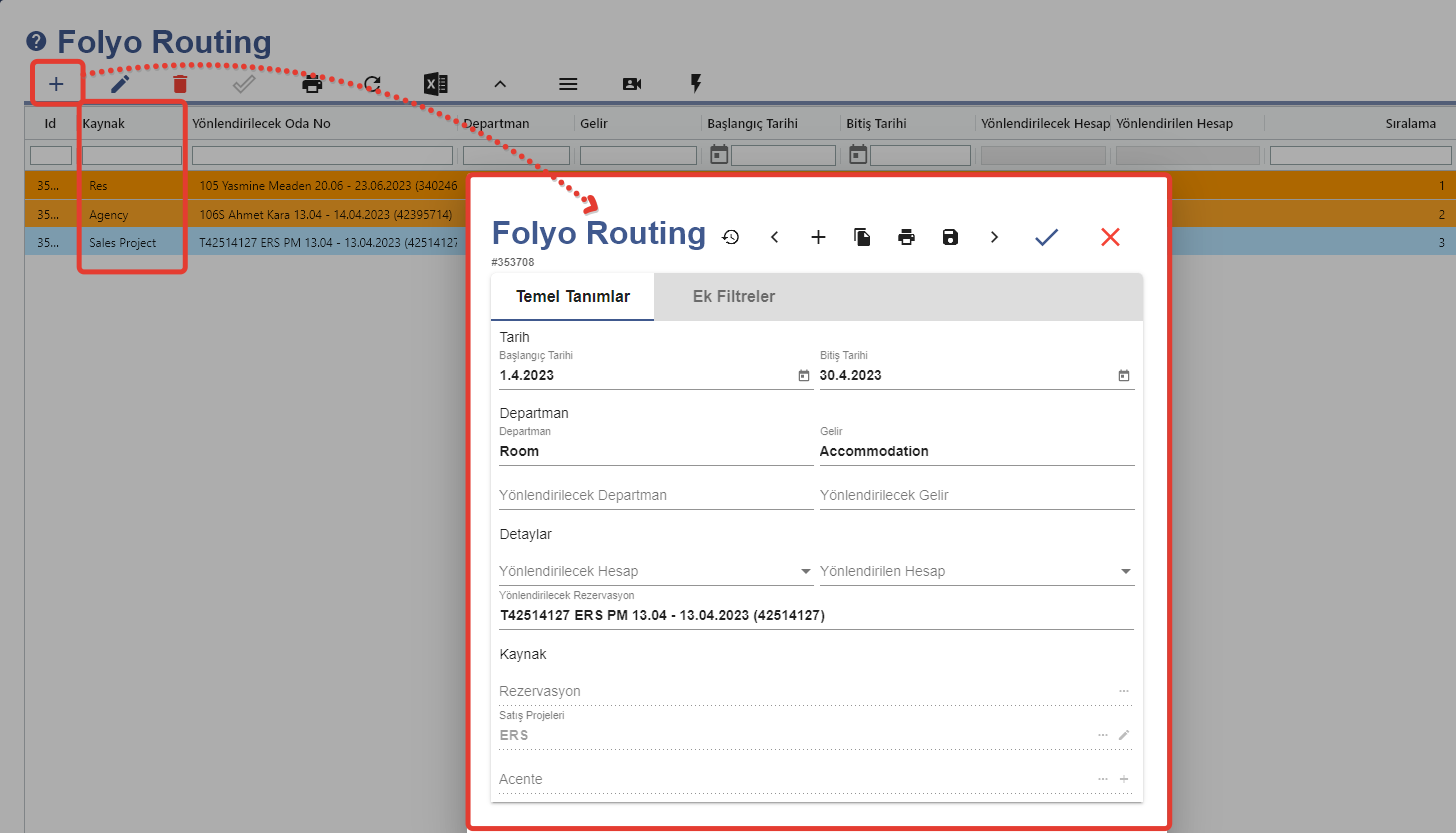
Task: Select the Temel Tanımlar tab
Action: tap(573, 297)
